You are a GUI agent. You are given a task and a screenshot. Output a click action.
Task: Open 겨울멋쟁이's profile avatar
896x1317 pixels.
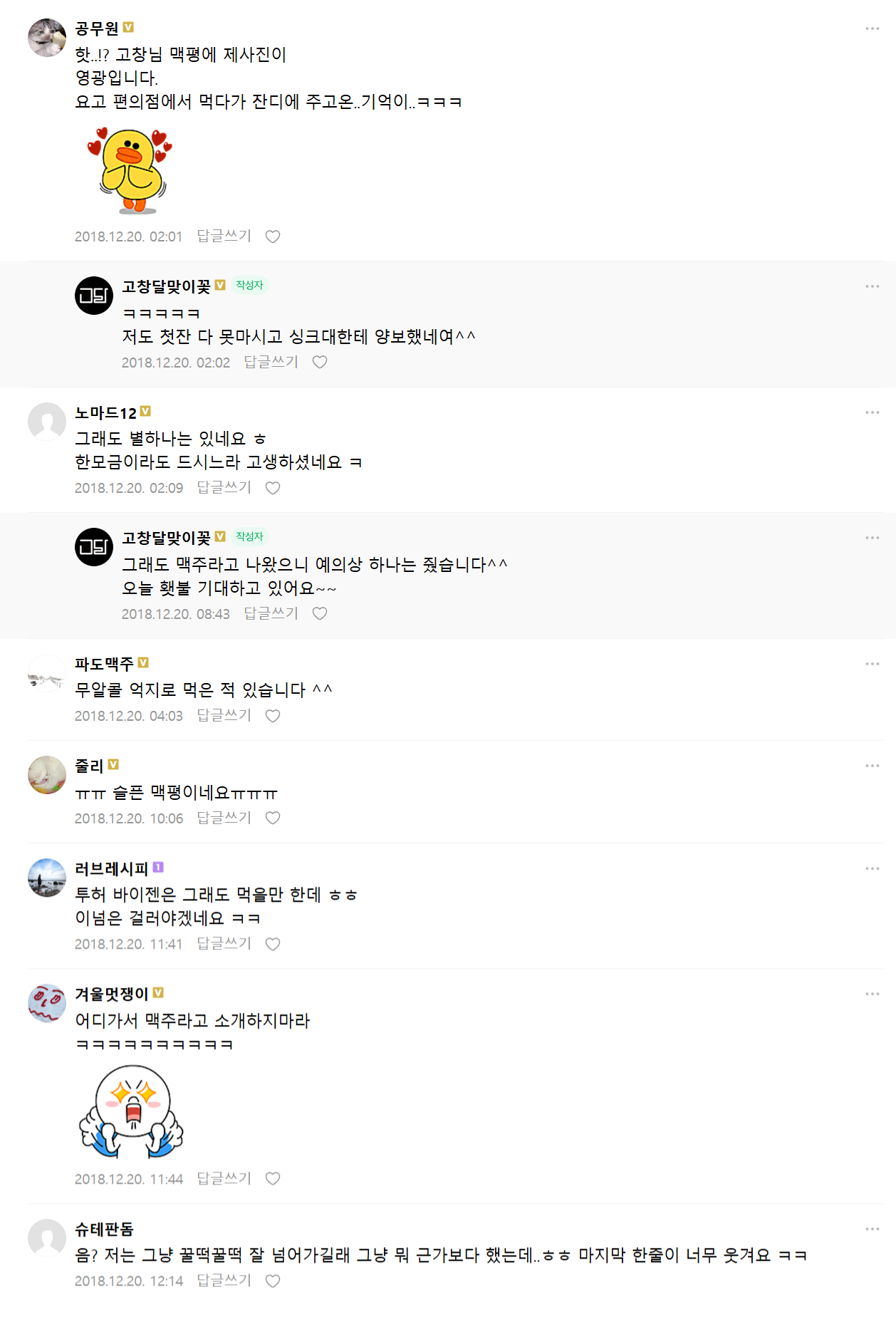coord(47,1003)
